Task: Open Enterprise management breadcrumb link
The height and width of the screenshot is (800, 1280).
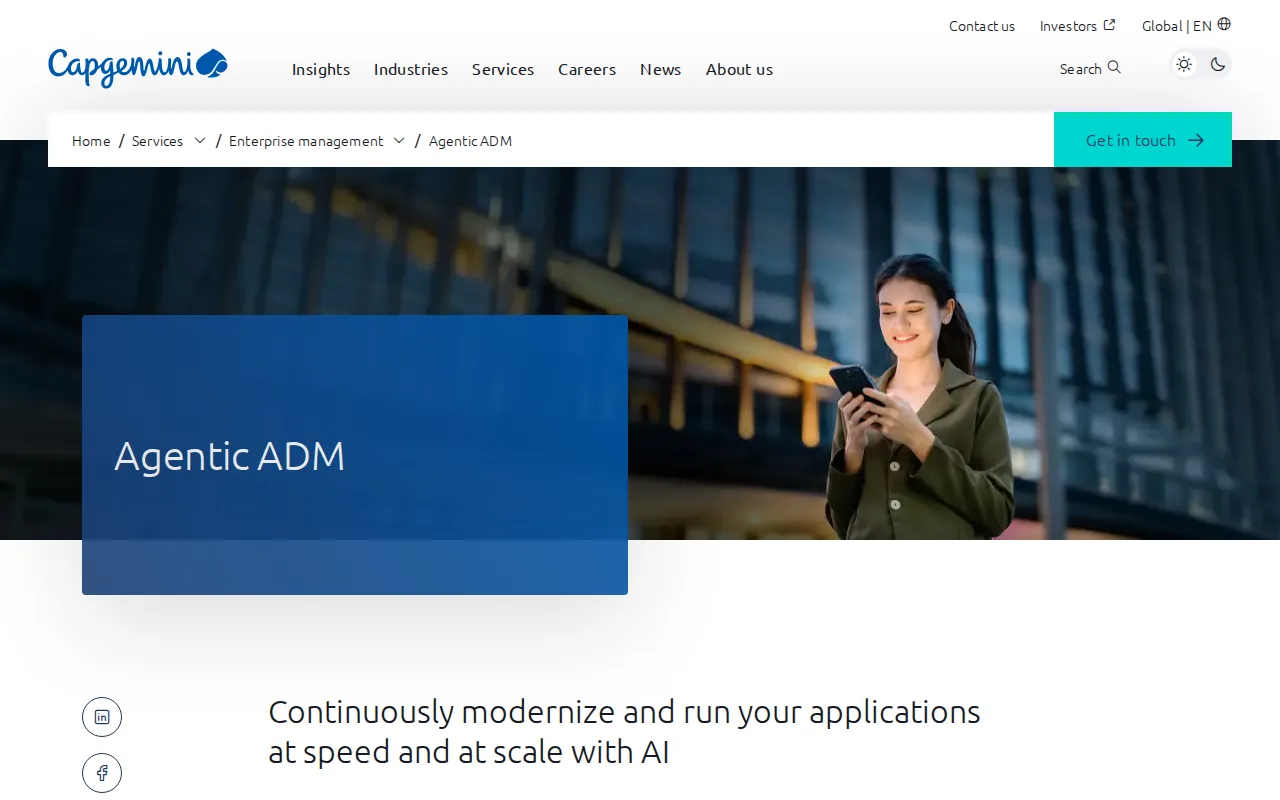Action: tap(306, 141)
